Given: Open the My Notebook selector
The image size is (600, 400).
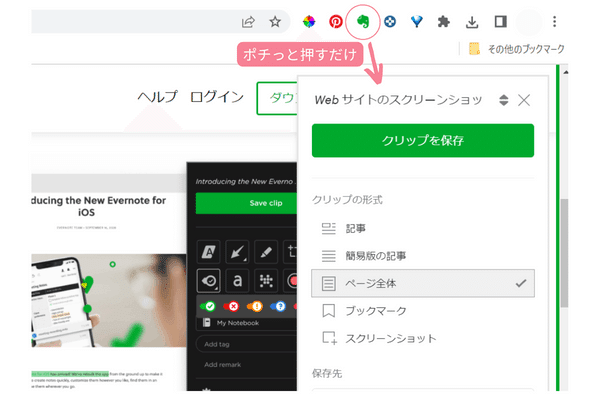Looking at the screenshot, I should click(247, 323).
